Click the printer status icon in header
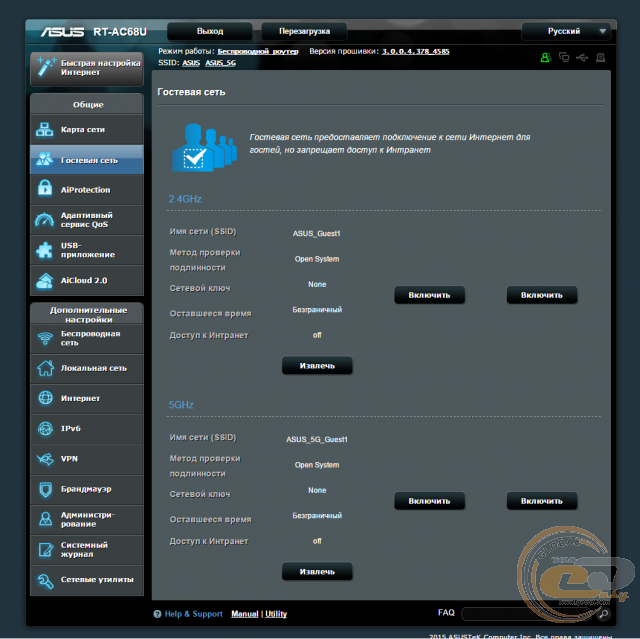The width and height of the screenshot is (640, 639). click(600, 58)
